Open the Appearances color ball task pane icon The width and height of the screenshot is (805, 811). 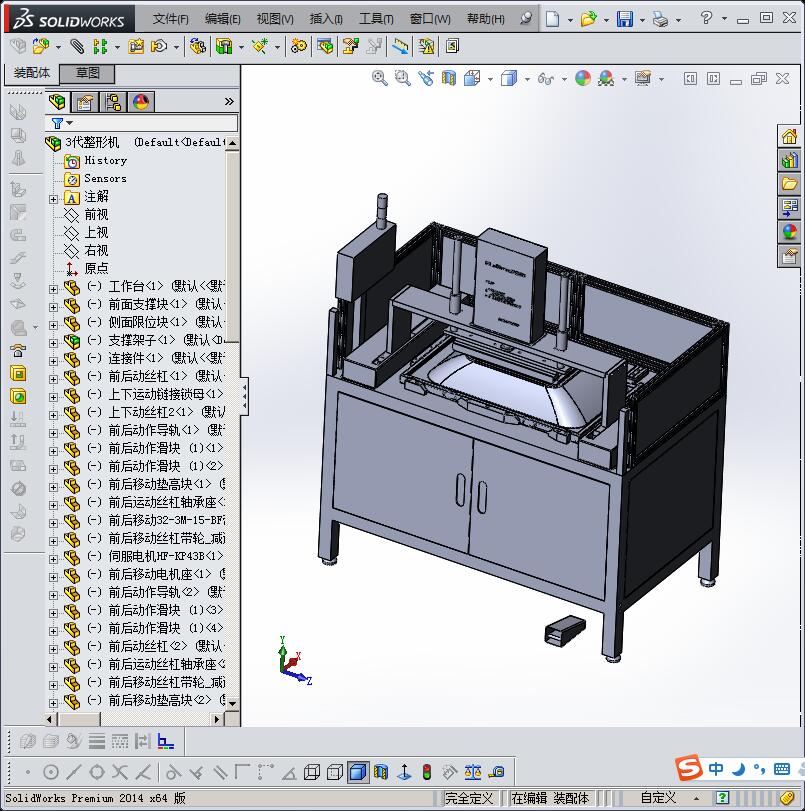(x=789, y=232)
